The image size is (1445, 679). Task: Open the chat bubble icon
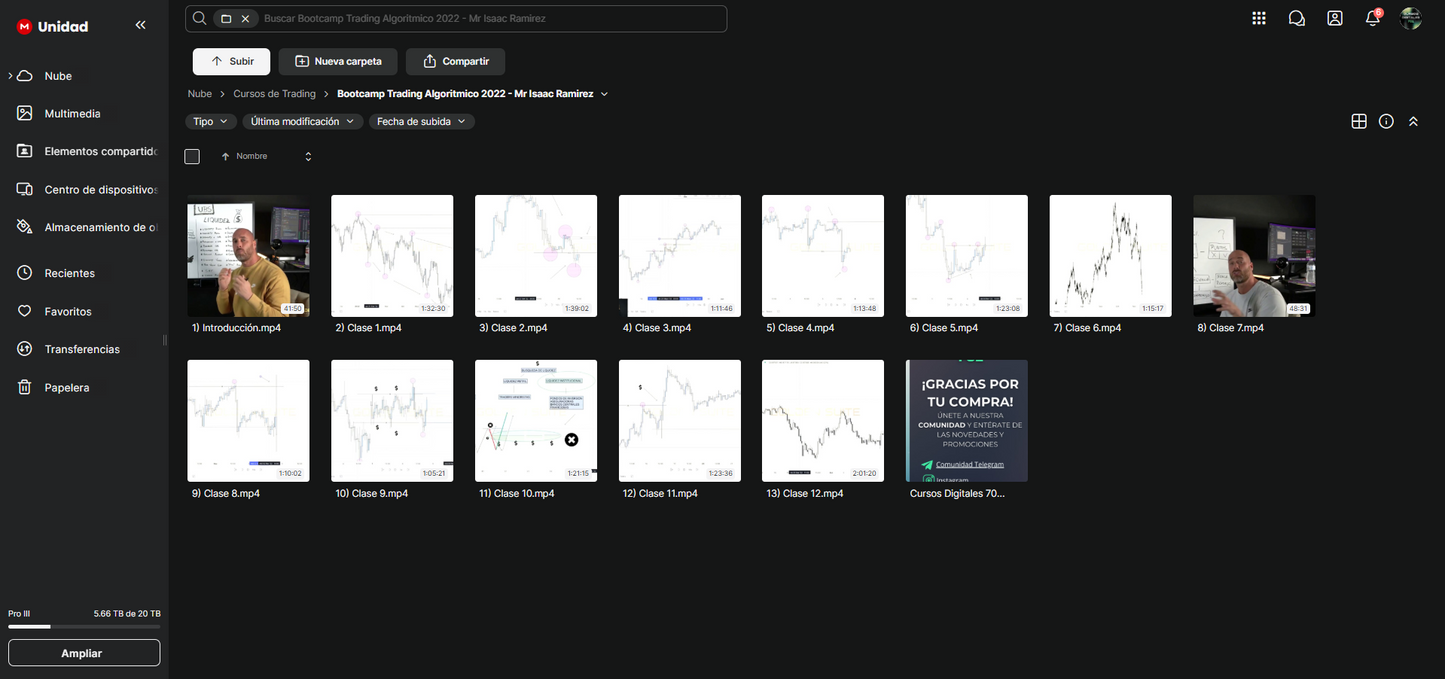click(x=1297, y=18)
